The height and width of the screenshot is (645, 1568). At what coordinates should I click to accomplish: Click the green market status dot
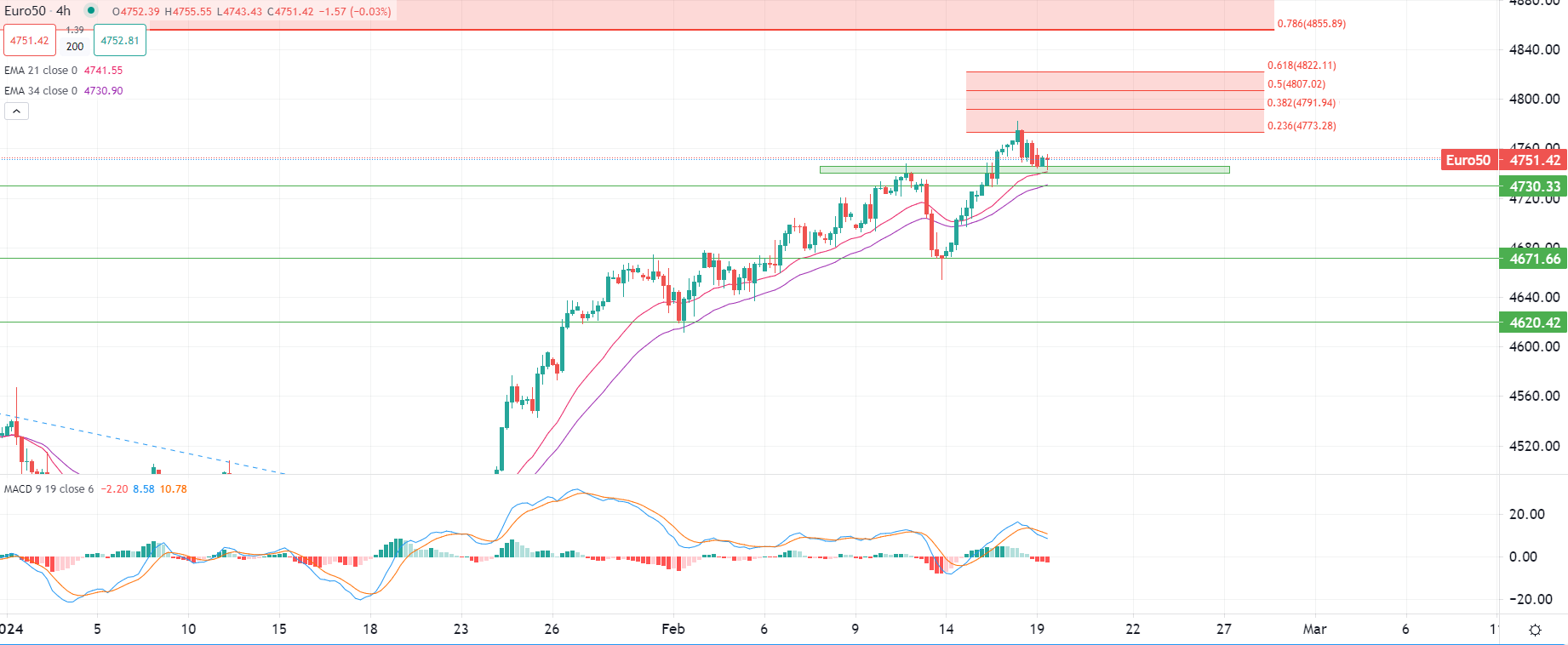[91, 11]
